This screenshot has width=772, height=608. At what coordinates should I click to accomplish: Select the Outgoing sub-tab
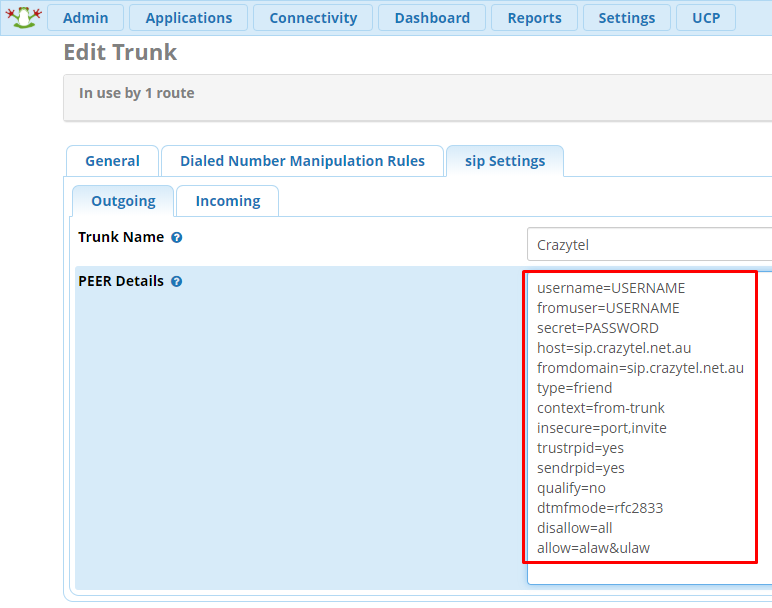click(x=123, y=201)
